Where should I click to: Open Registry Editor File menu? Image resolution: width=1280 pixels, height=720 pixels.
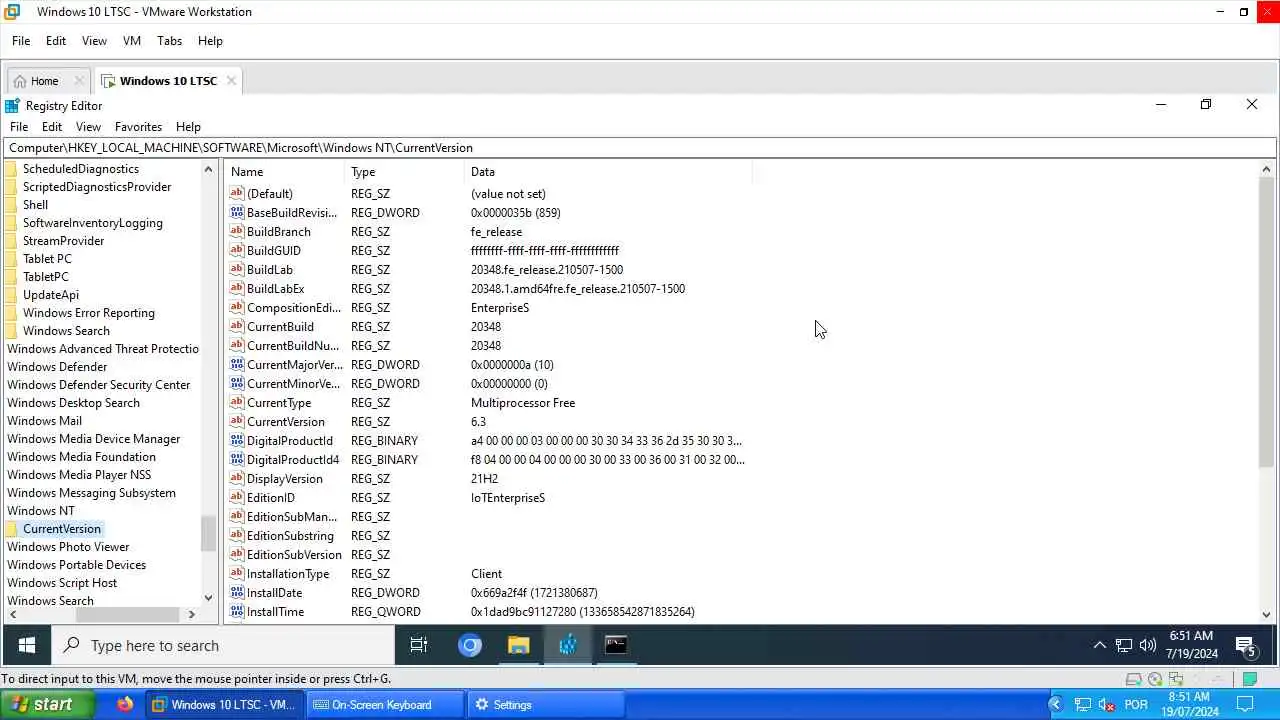[19, 127]
